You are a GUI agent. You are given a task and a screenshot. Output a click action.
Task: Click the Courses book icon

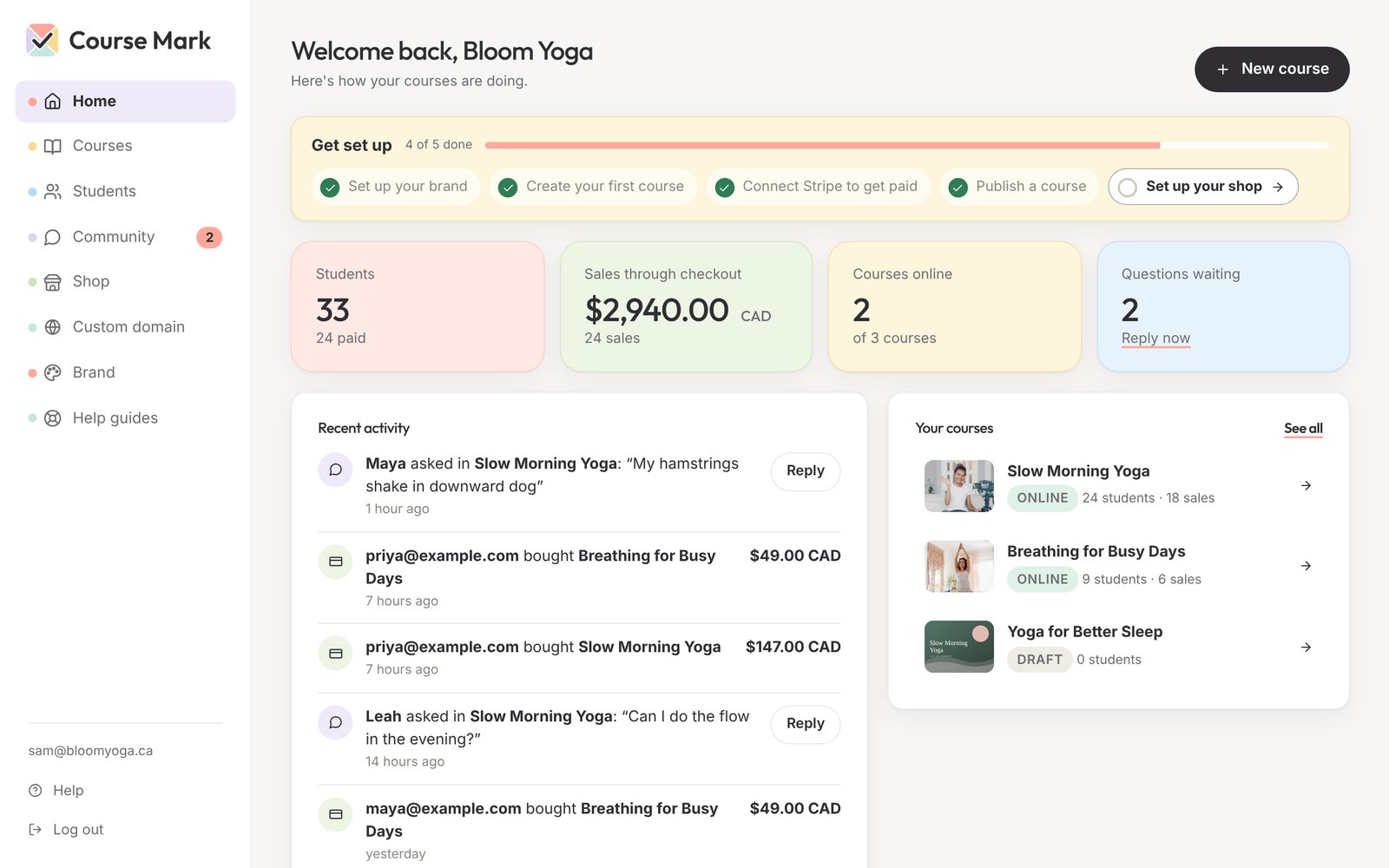tap(53, 147)
